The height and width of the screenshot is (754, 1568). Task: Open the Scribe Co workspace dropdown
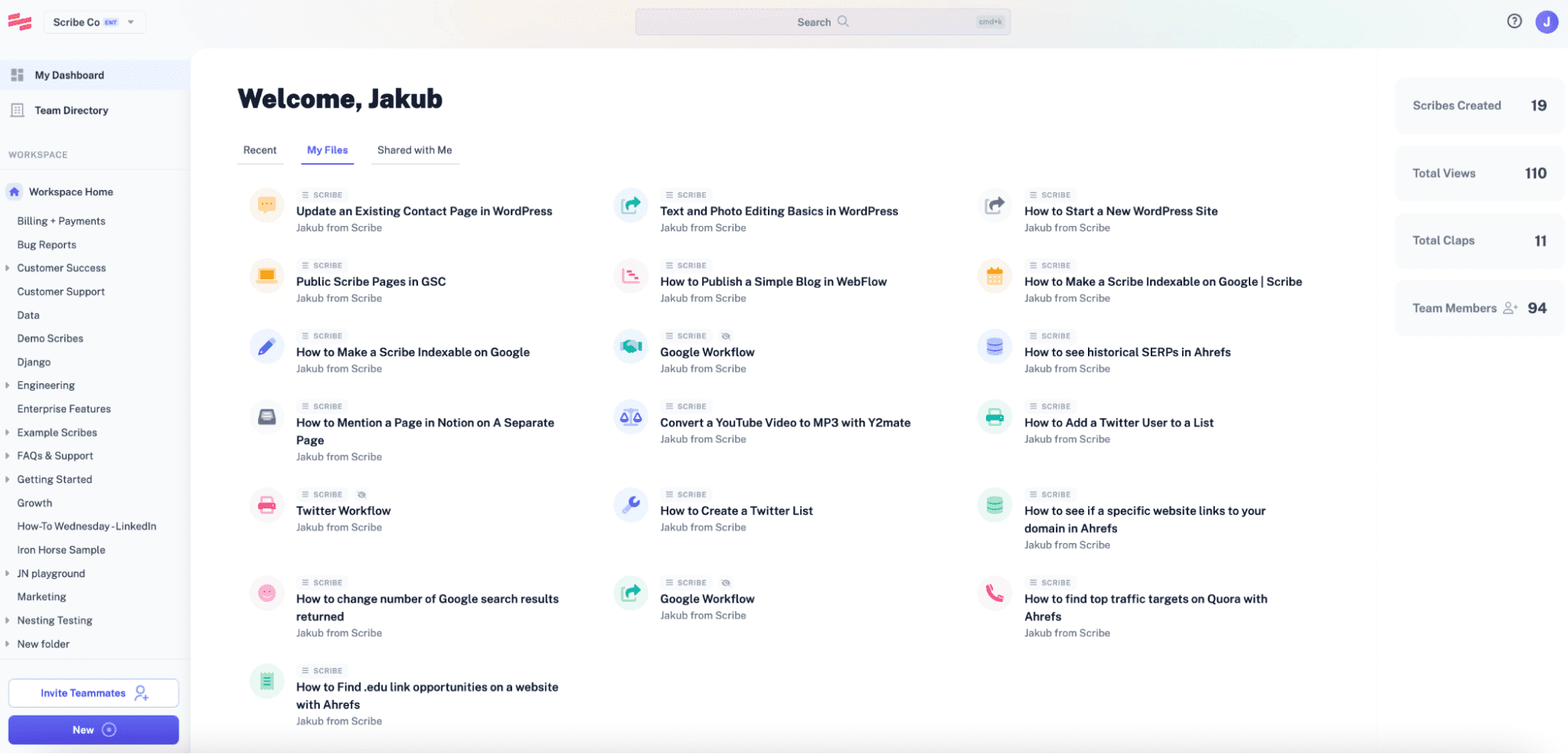point(95,22)
